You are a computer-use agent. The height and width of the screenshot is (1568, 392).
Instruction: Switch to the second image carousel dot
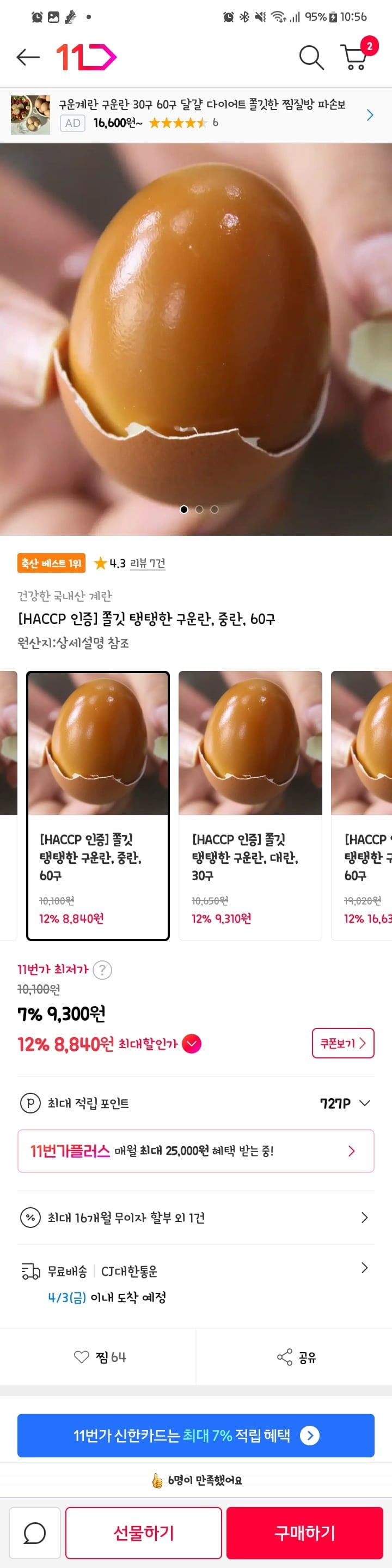pyautogui.click(x=199, y=510)
